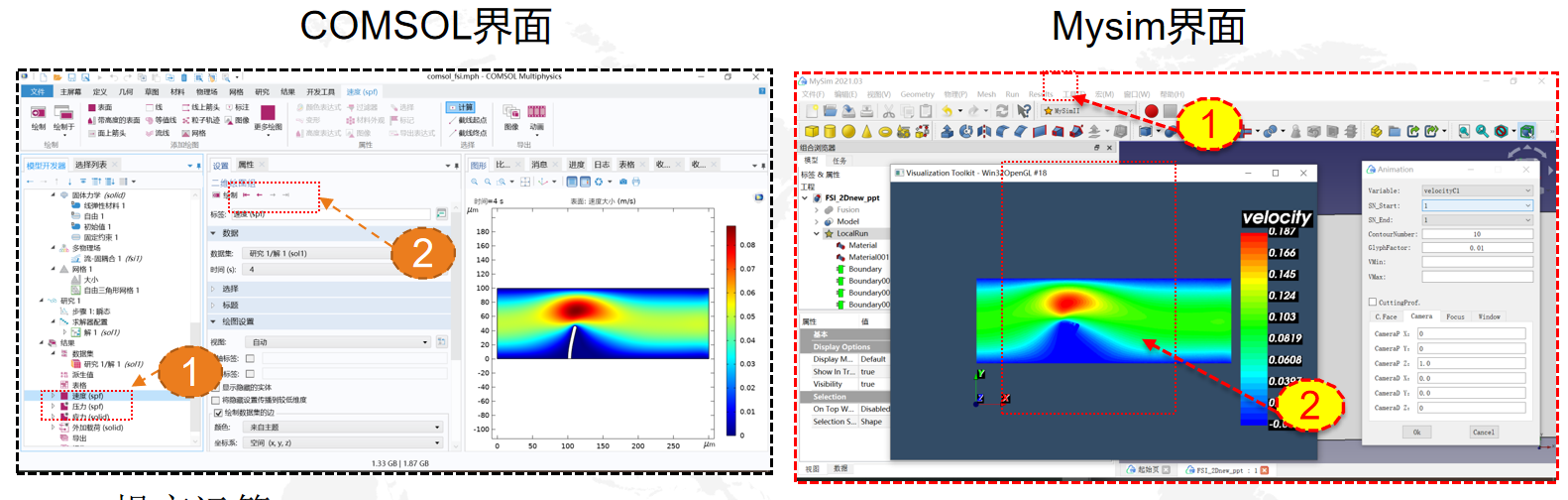Enable the 显示隐藏的实体 checkbox
Image resolution: width=1568 pixels, height=500 pixels.
click(217, 388)
